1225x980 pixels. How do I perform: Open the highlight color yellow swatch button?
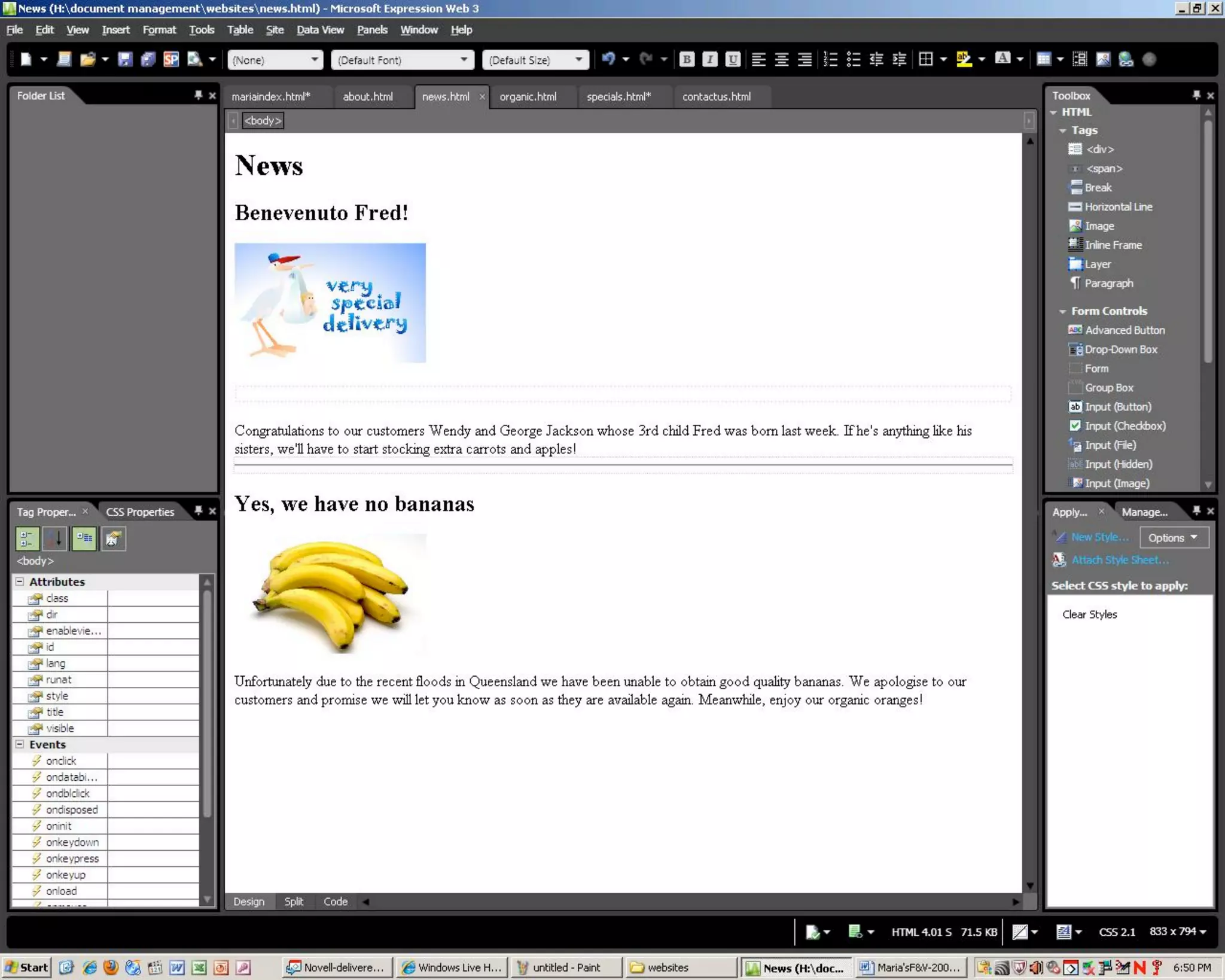964,59
